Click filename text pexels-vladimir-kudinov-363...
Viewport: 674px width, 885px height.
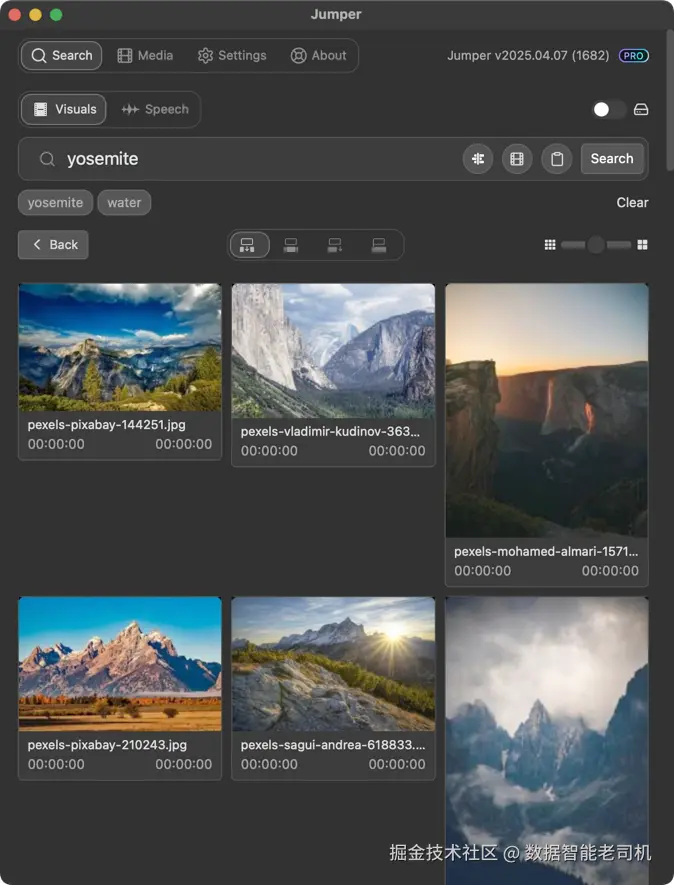330,432
